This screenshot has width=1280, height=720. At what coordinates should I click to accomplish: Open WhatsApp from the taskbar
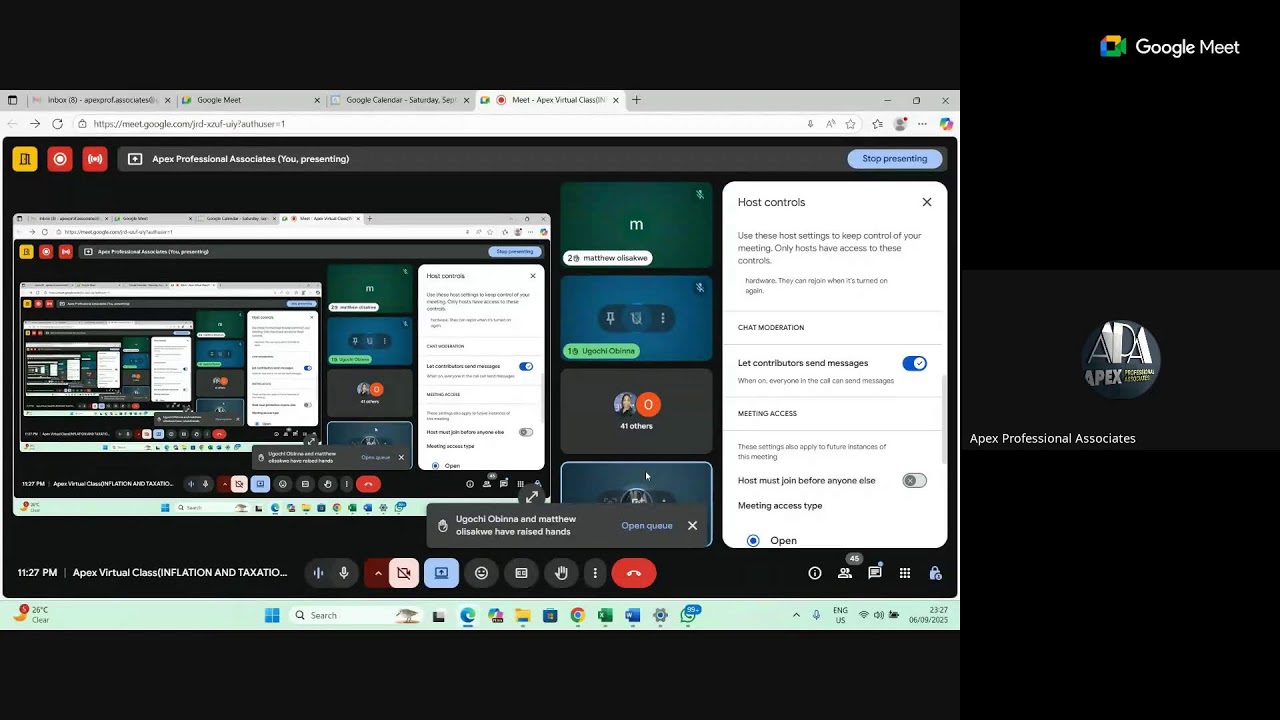688,615
